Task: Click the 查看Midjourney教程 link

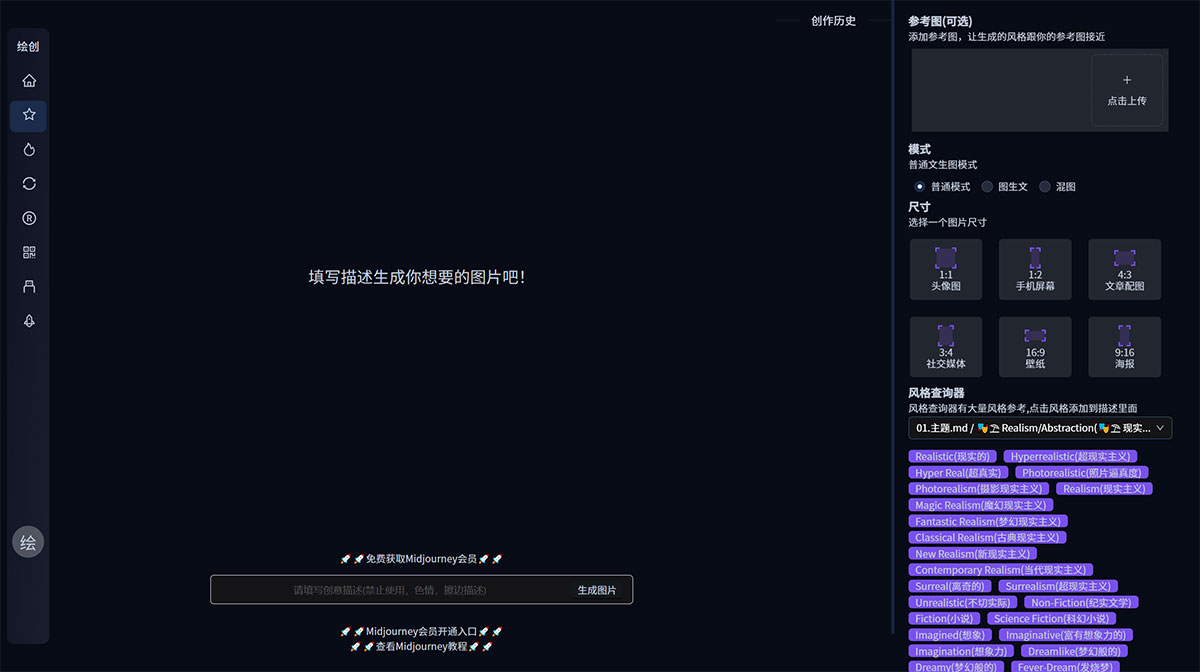Action: tap(419, 646)
